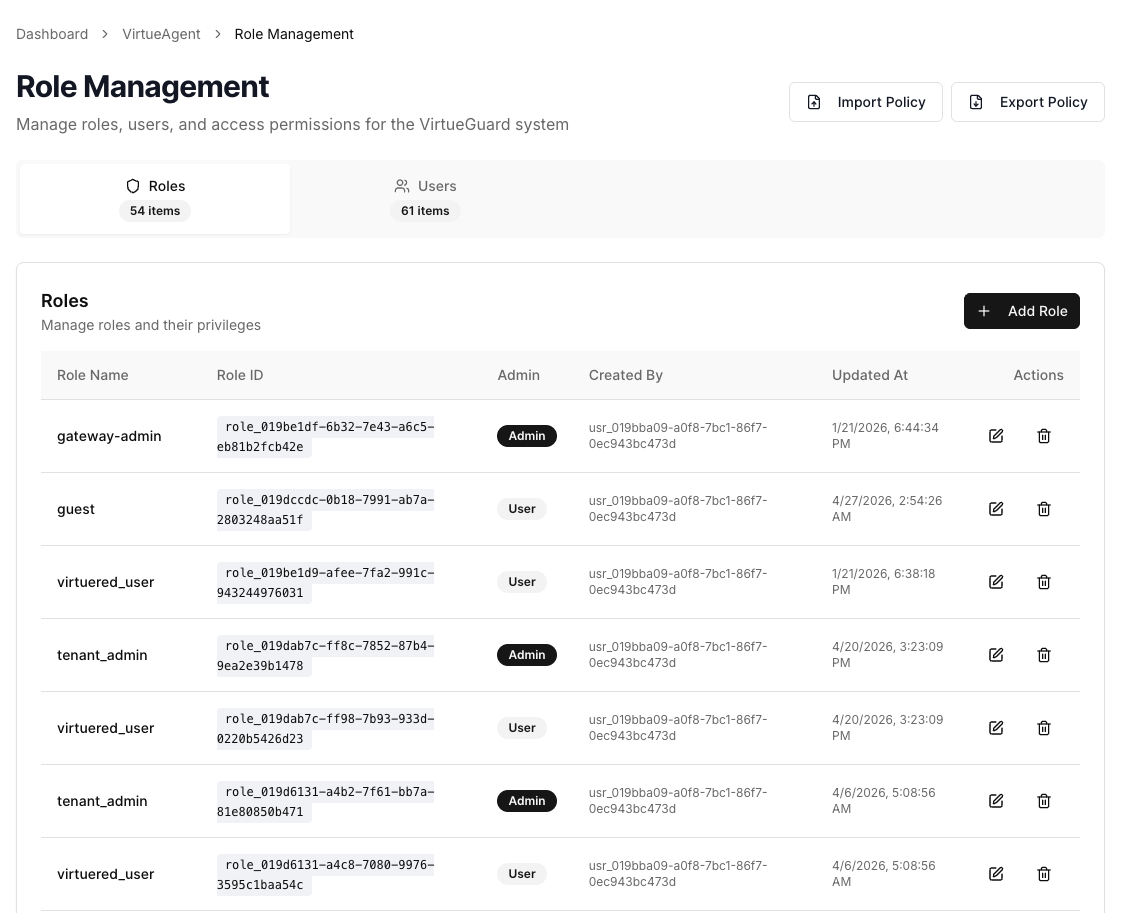Click role ID role_019be1df-6b32-7e43-a6c5-eb81b2fcb42e

pyautogui.click(x=325, y=437)
